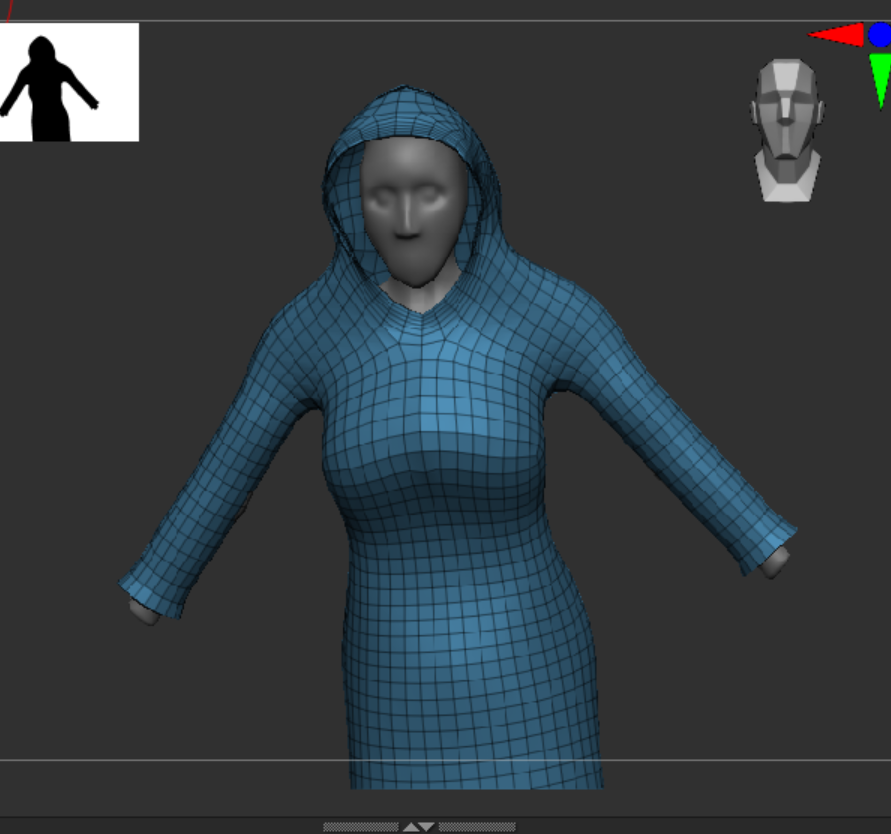Image resolution: width=891 pixels, height=834 pixels.
Task: Click the up arrow on bottom divider
Action: pyautogui.click(x=411, y=827)
